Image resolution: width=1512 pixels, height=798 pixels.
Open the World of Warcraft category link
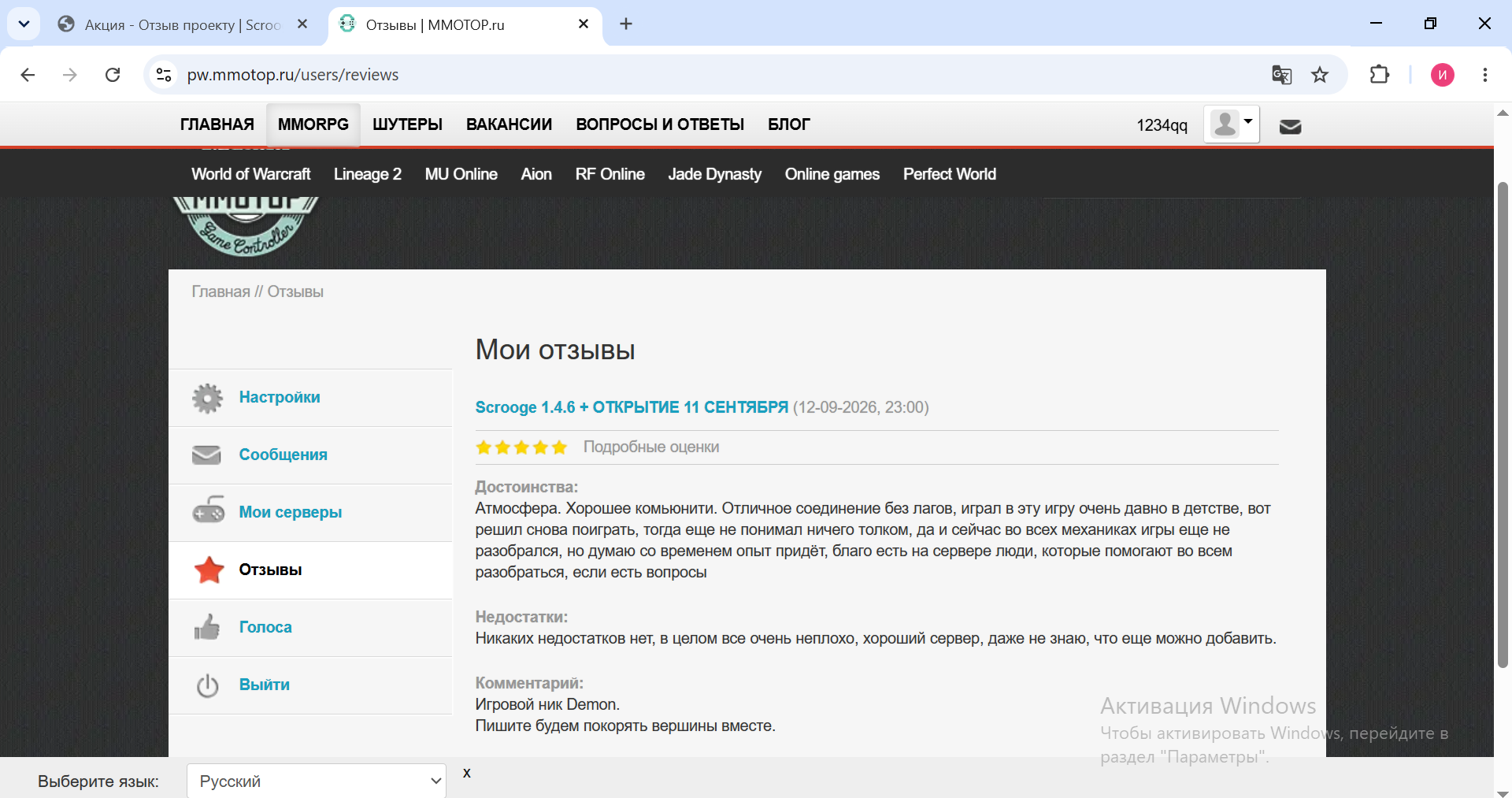pyautogui.click(x=251, y=174)
